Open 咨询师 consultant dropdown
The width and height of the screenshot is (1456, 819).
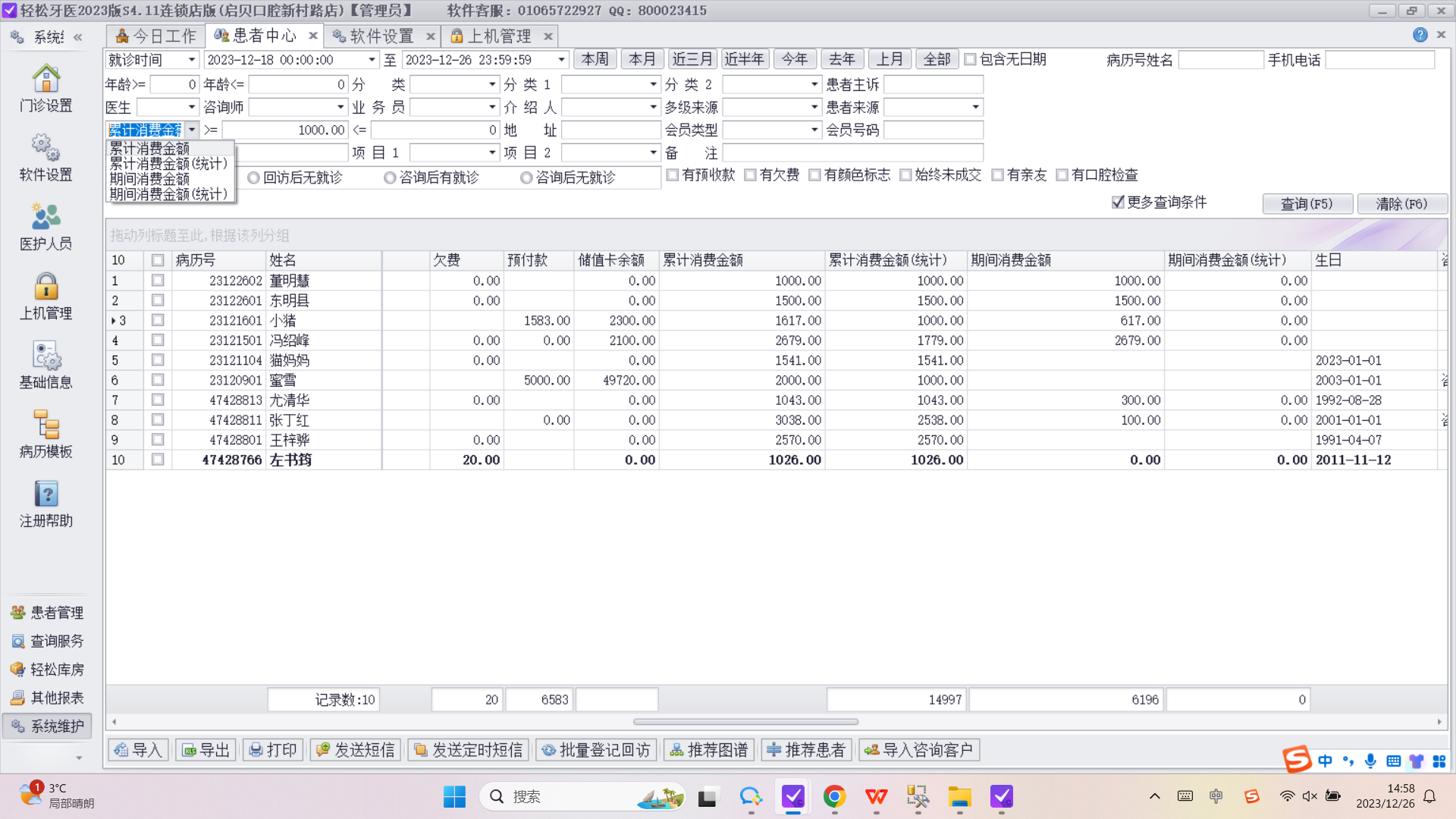(340, 108)
